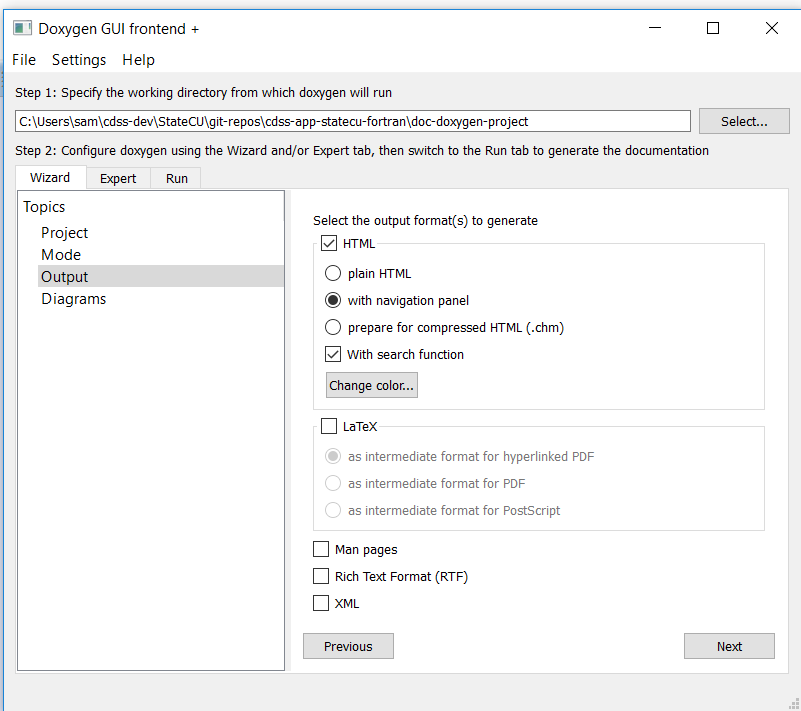Choose the plain HTML radio option
Screen dimensions: 801x711
pos(333,273)
